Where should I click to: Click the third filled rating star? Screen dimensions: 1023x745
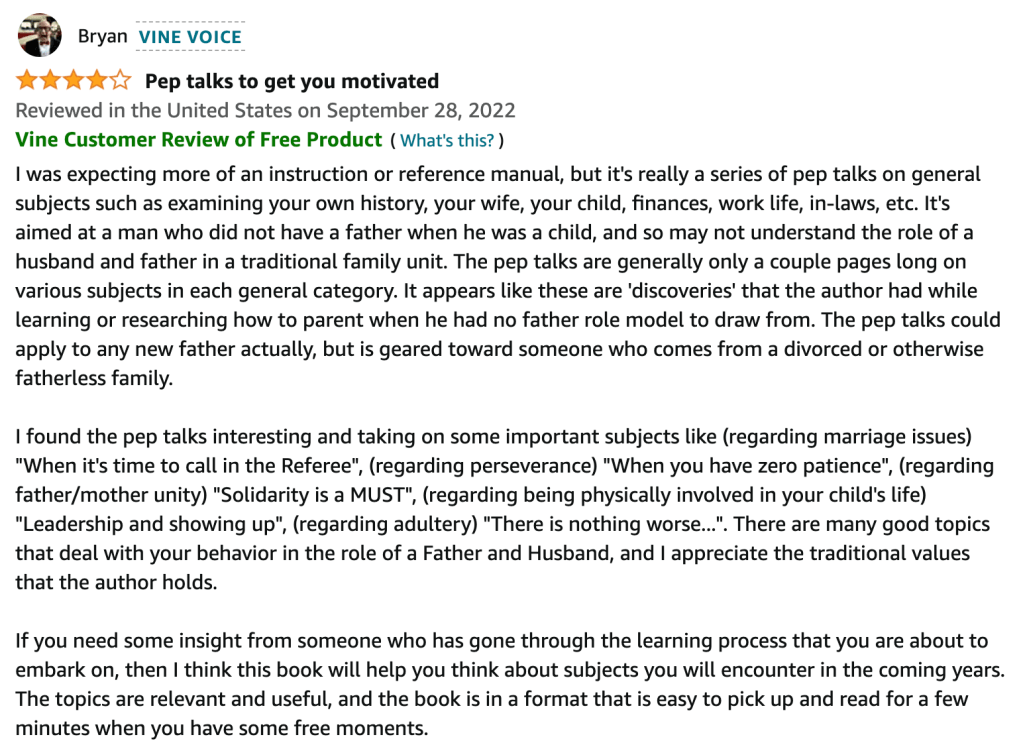74,81
